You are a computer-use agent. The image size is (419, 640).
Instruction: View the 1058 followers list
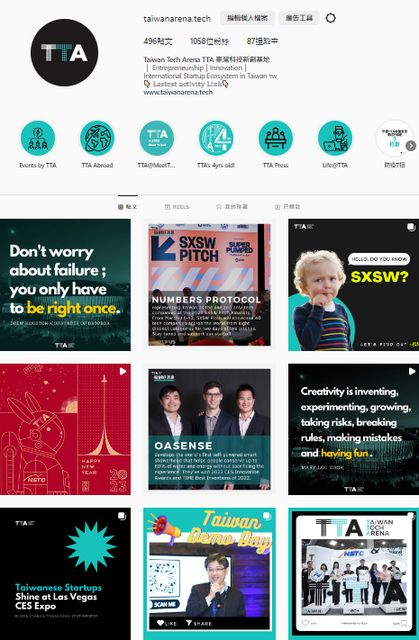point(209,41)
